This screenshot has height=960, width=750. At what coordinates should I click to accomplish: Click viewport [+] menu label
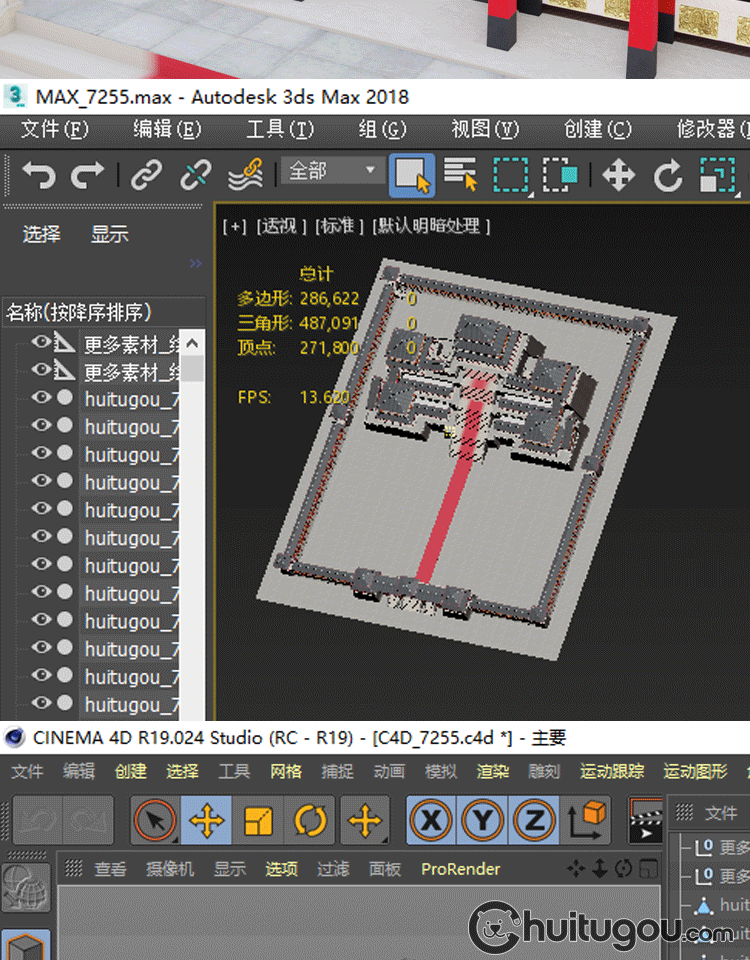click(x=234, y=227)
